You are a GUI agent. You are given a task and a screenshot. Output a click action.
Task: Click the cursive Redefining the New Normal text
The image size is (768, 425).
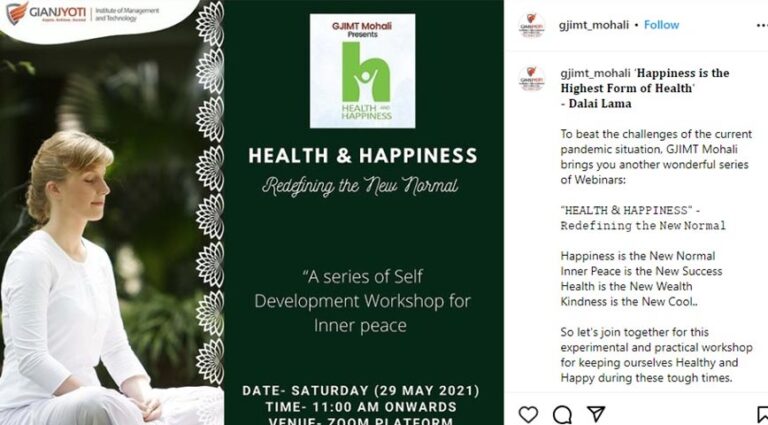point(360,186)
